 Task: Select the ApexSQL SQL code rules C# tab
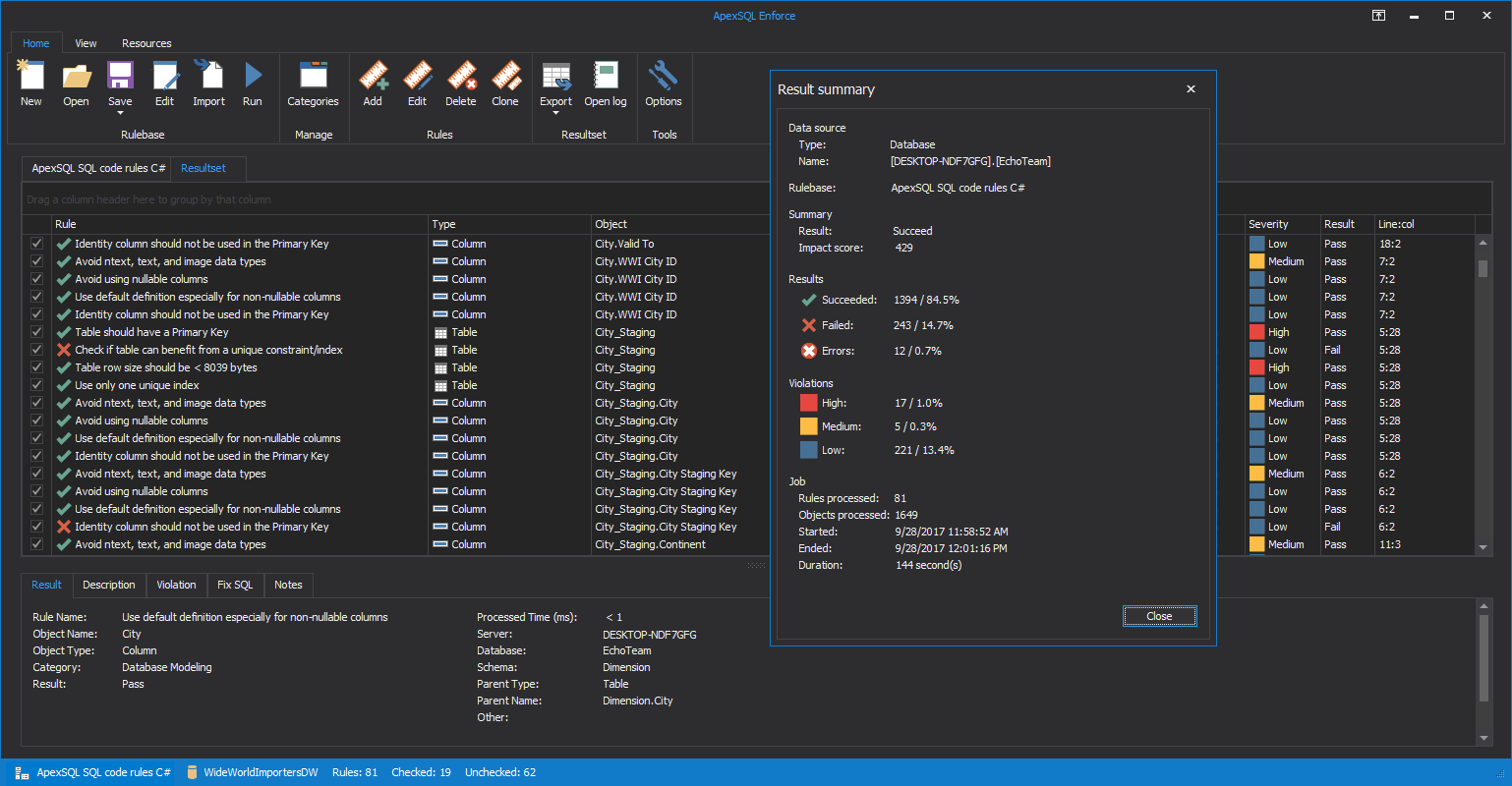coord(96,168)
